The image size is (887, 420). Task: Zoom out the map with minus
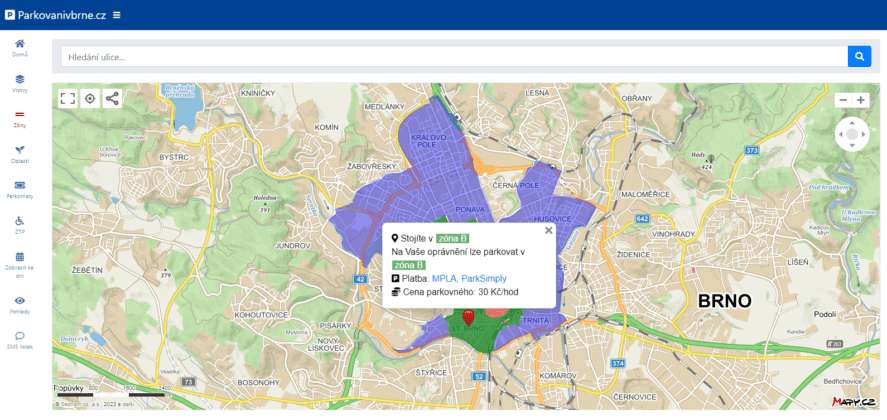coord(843,100)
